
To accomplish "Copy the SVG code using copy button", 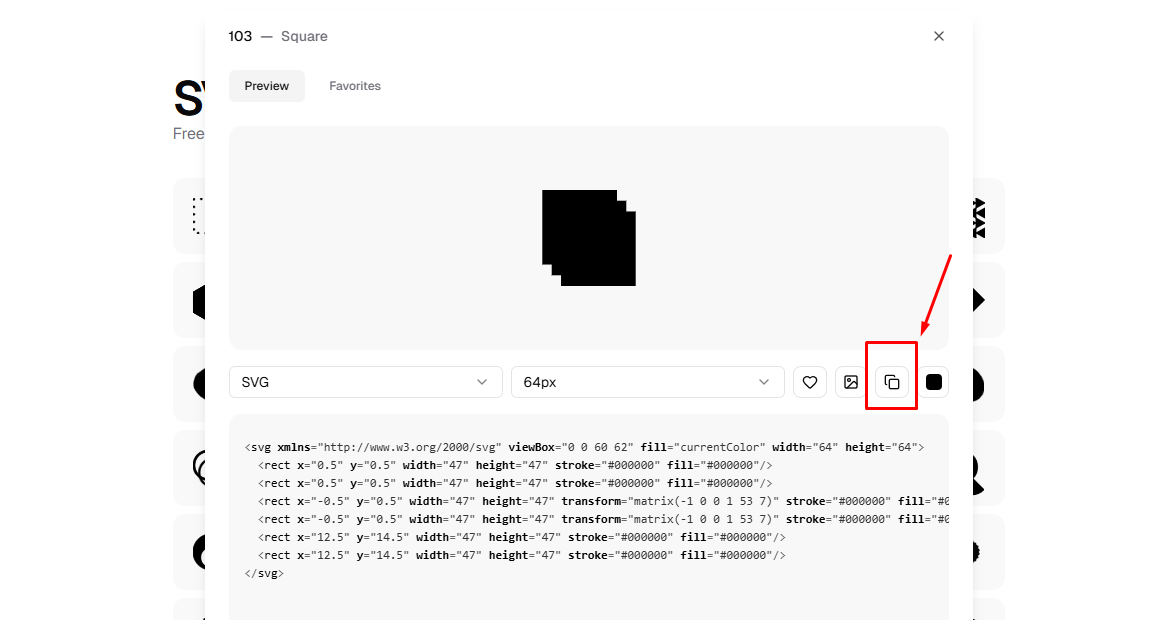I will tap(891, 381).
